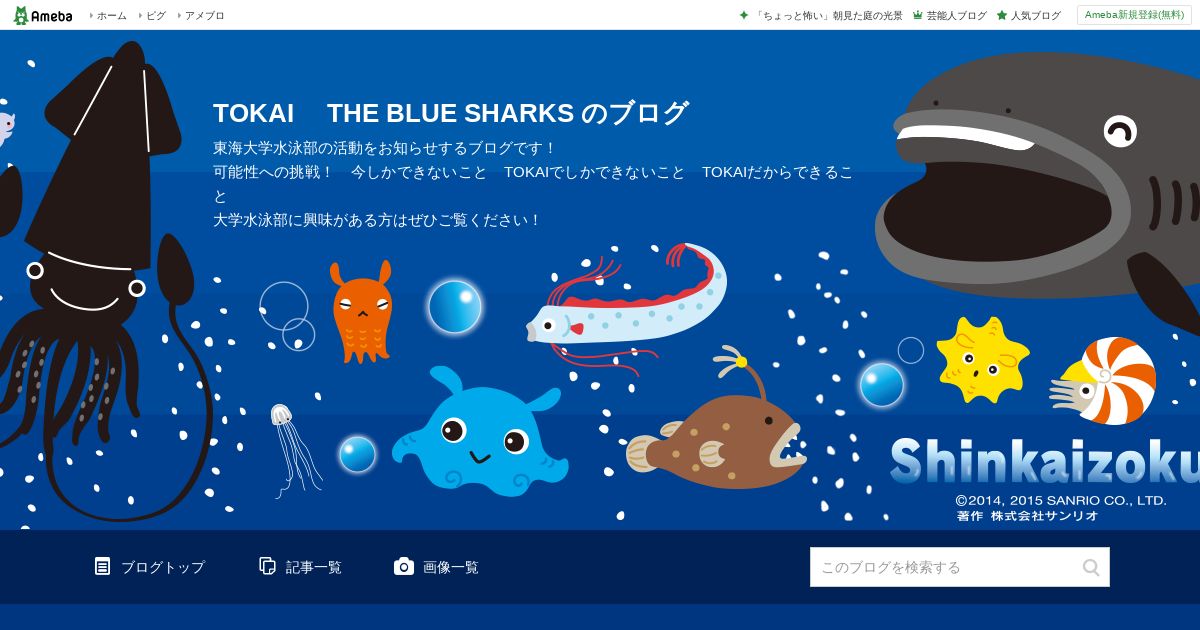This screenshot has height=630, width=1200.
Task: Click the ブログトップ document icon
Action: 102,566
